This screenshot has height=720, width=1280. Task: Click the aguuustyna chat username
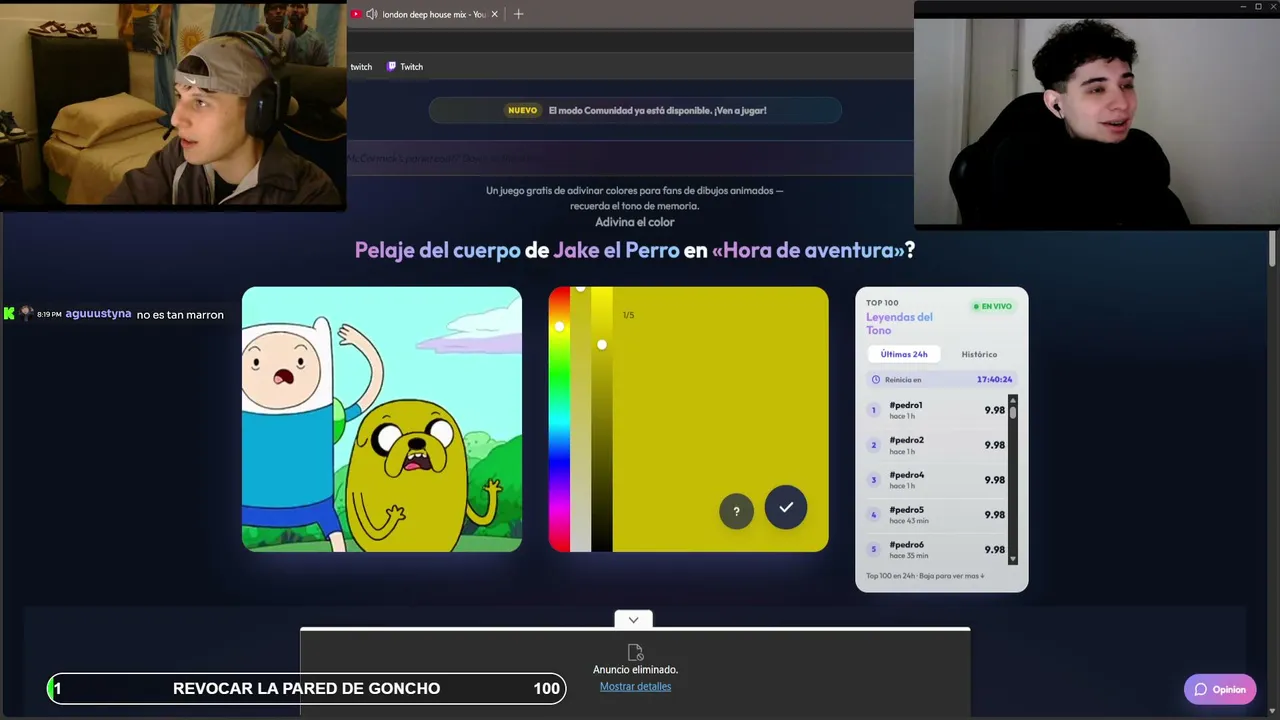[x=98, y=314]
